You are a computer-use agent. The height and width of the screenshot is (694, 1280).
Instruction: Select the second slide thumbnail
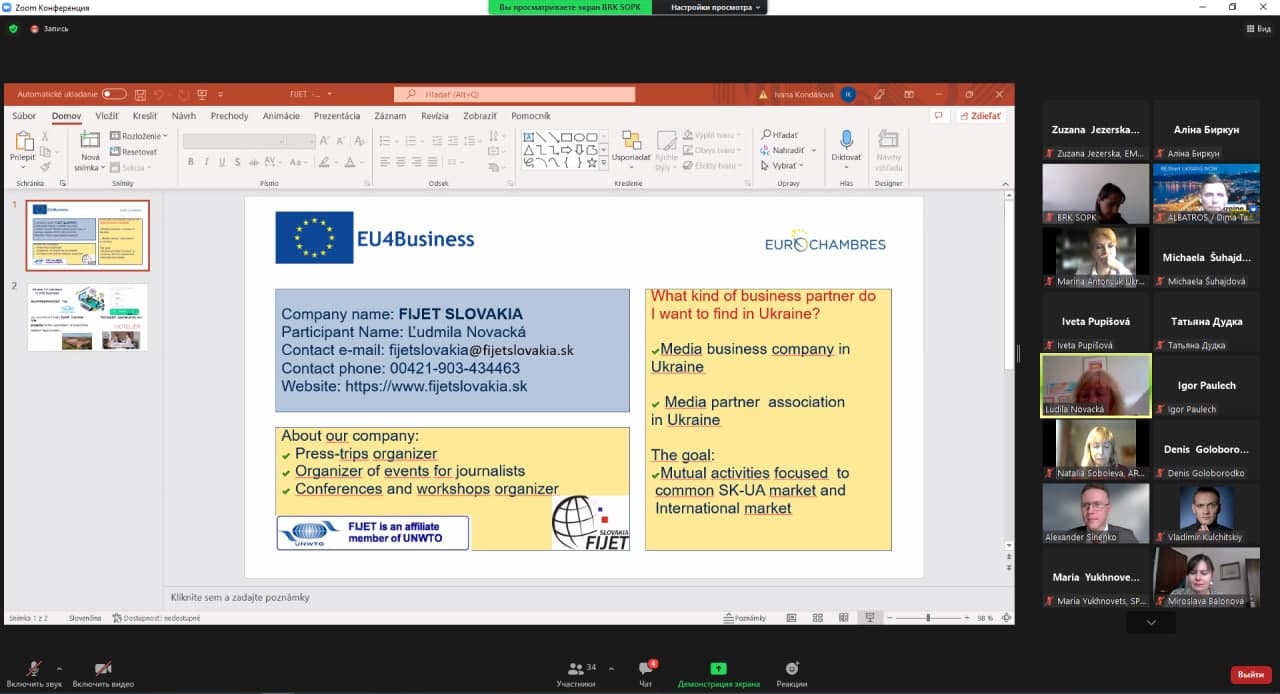tap(87, 317)
